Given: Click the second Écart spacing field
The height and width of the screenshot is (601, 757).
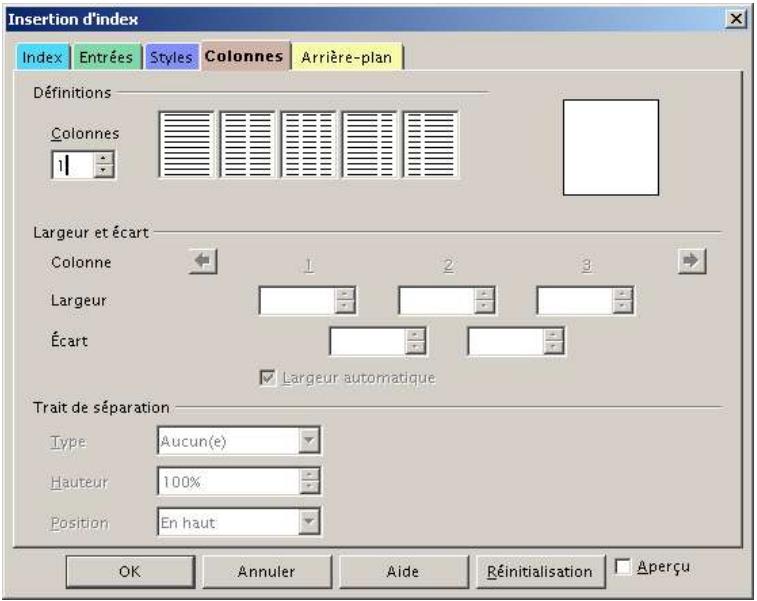Looking at the screenshot, I should [x=516, y=341].
